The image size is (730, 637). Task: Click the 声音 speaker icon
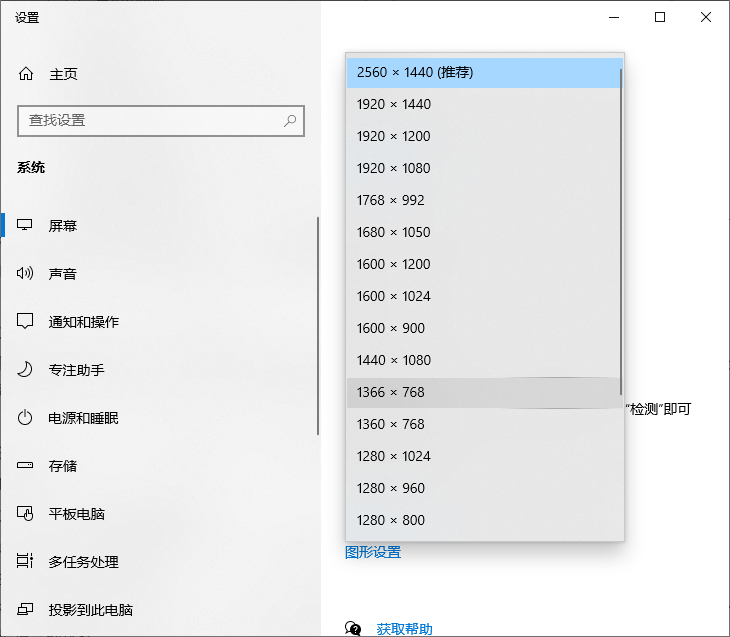click(25, 273)
